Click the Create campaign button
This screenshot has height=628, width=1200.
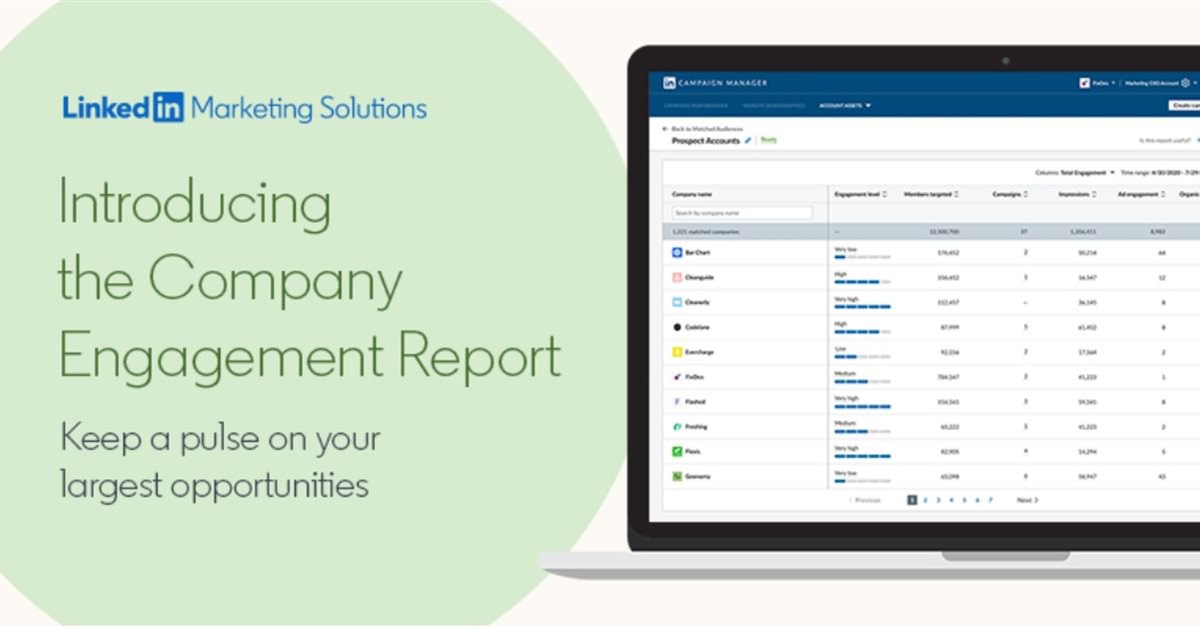(1184, 105)
